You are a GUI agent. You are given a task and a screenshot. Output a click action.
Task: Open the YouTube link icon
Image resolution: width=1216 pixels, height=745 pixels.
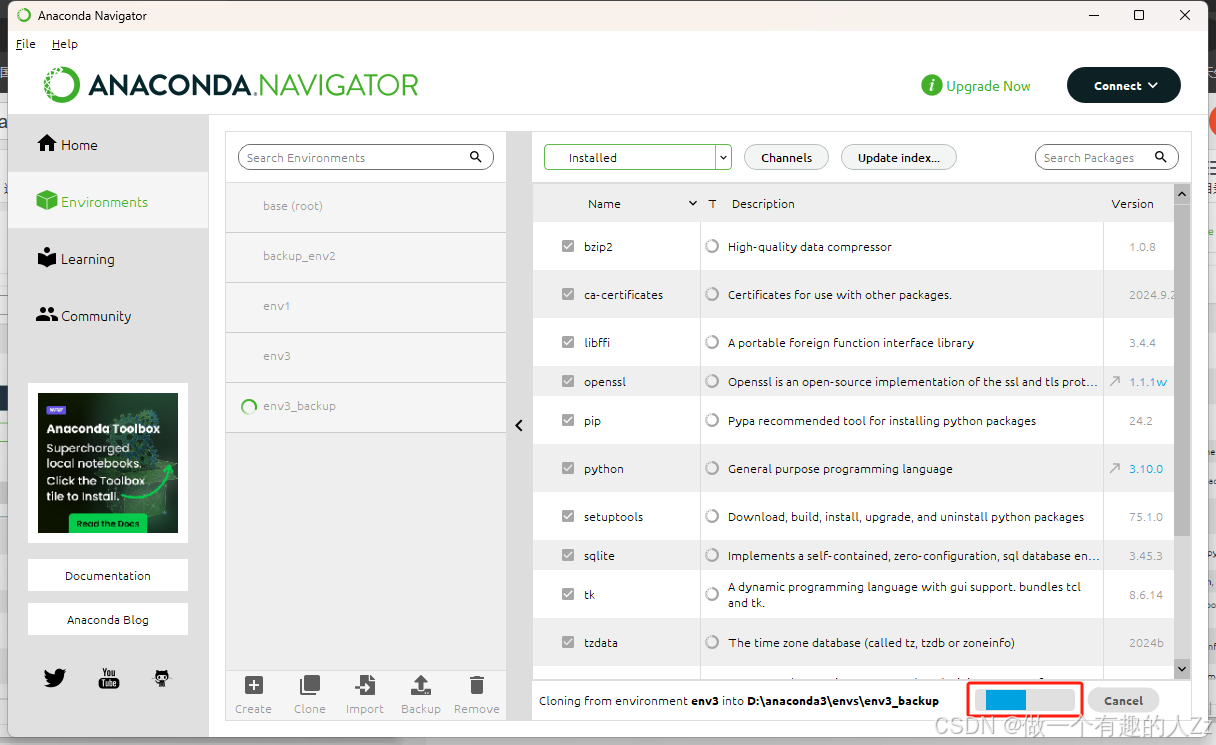coord(109,678)
